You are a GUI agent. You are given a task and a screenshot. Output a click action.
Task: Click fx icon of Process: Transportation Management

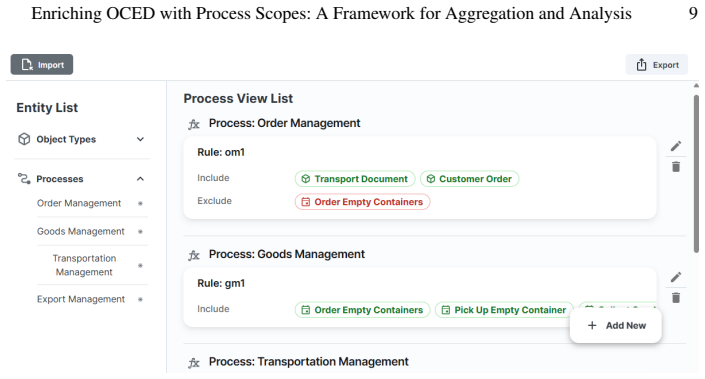pos(194,363)
